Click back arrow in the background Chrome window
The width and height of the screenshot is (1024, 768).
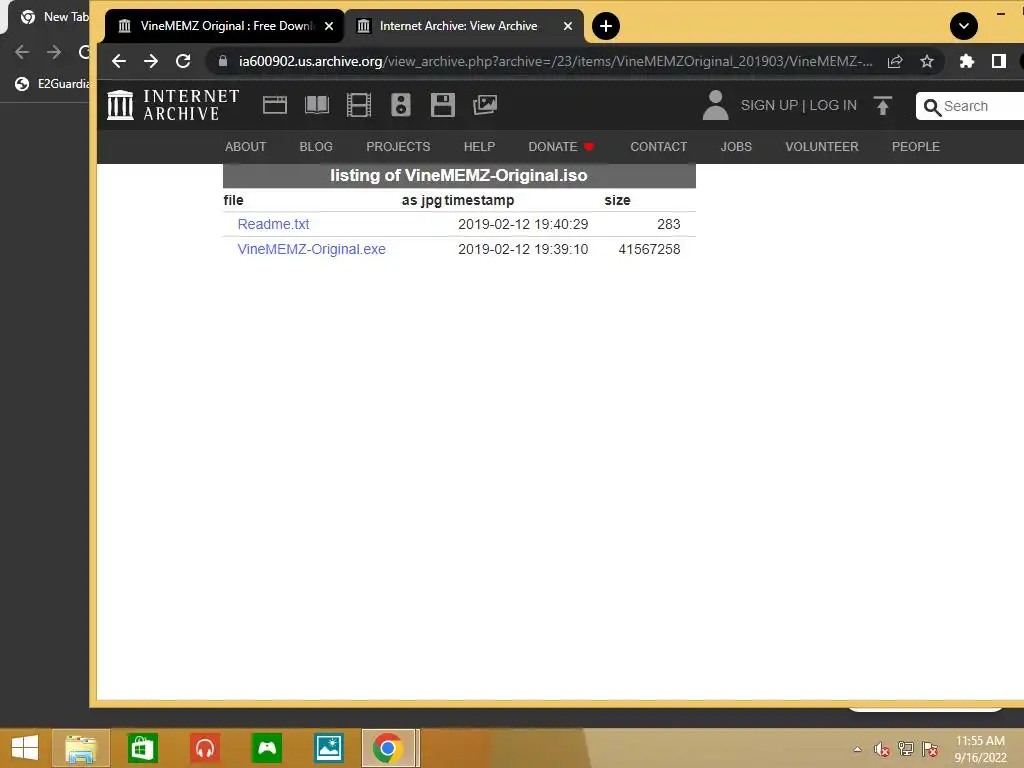point(22,52)
